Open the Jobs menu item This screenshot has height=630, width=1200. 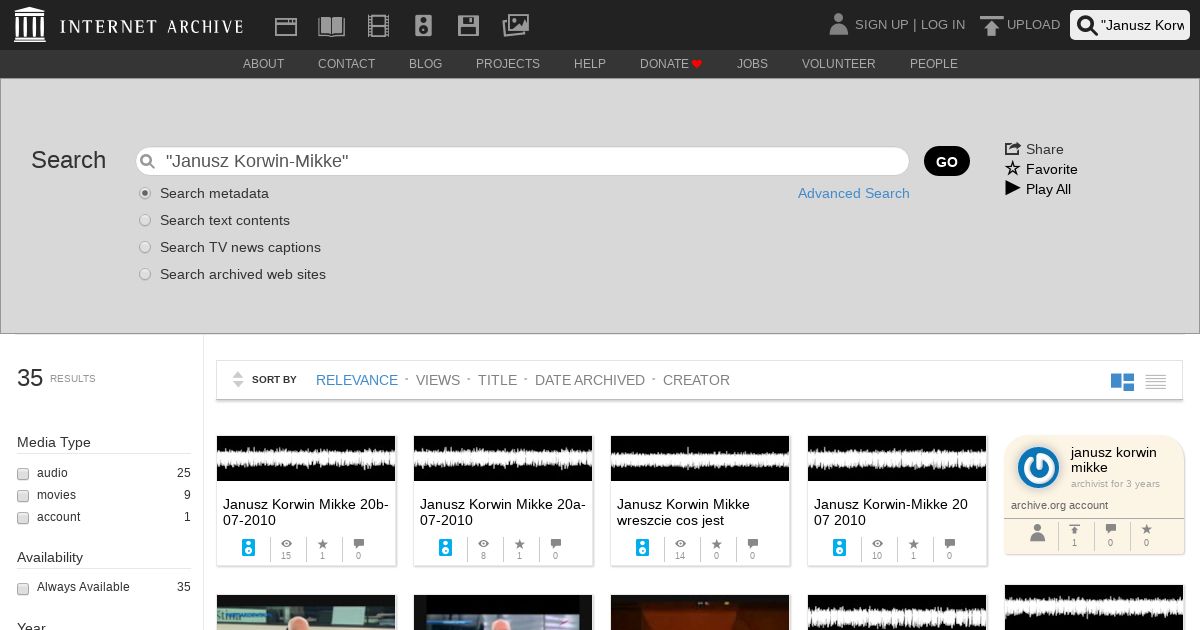point(752,64)
